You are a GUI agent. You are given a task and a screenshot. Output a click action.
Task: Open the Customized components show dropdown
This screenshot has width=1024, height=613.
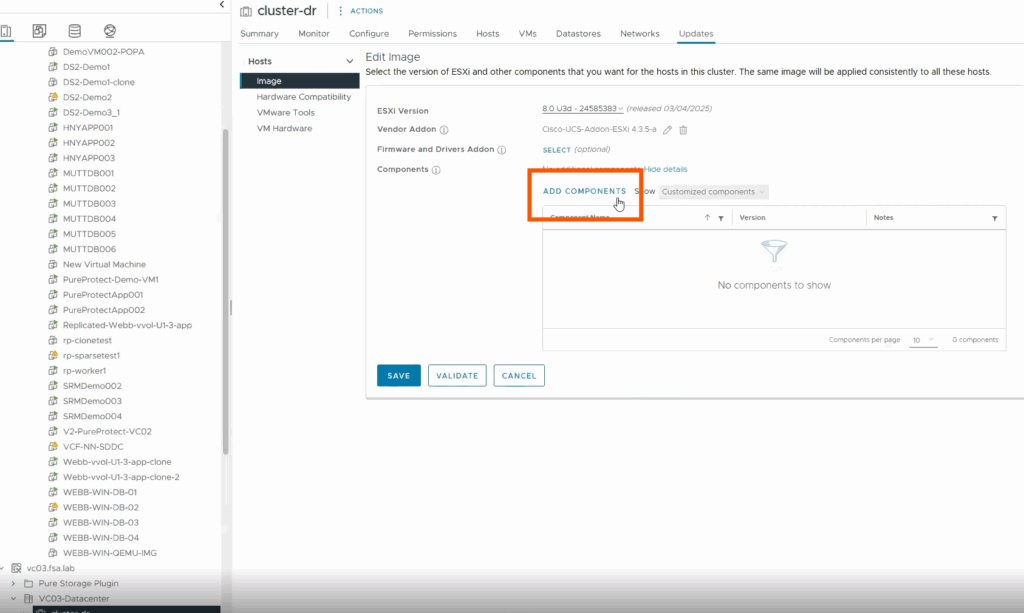[714, 192]
